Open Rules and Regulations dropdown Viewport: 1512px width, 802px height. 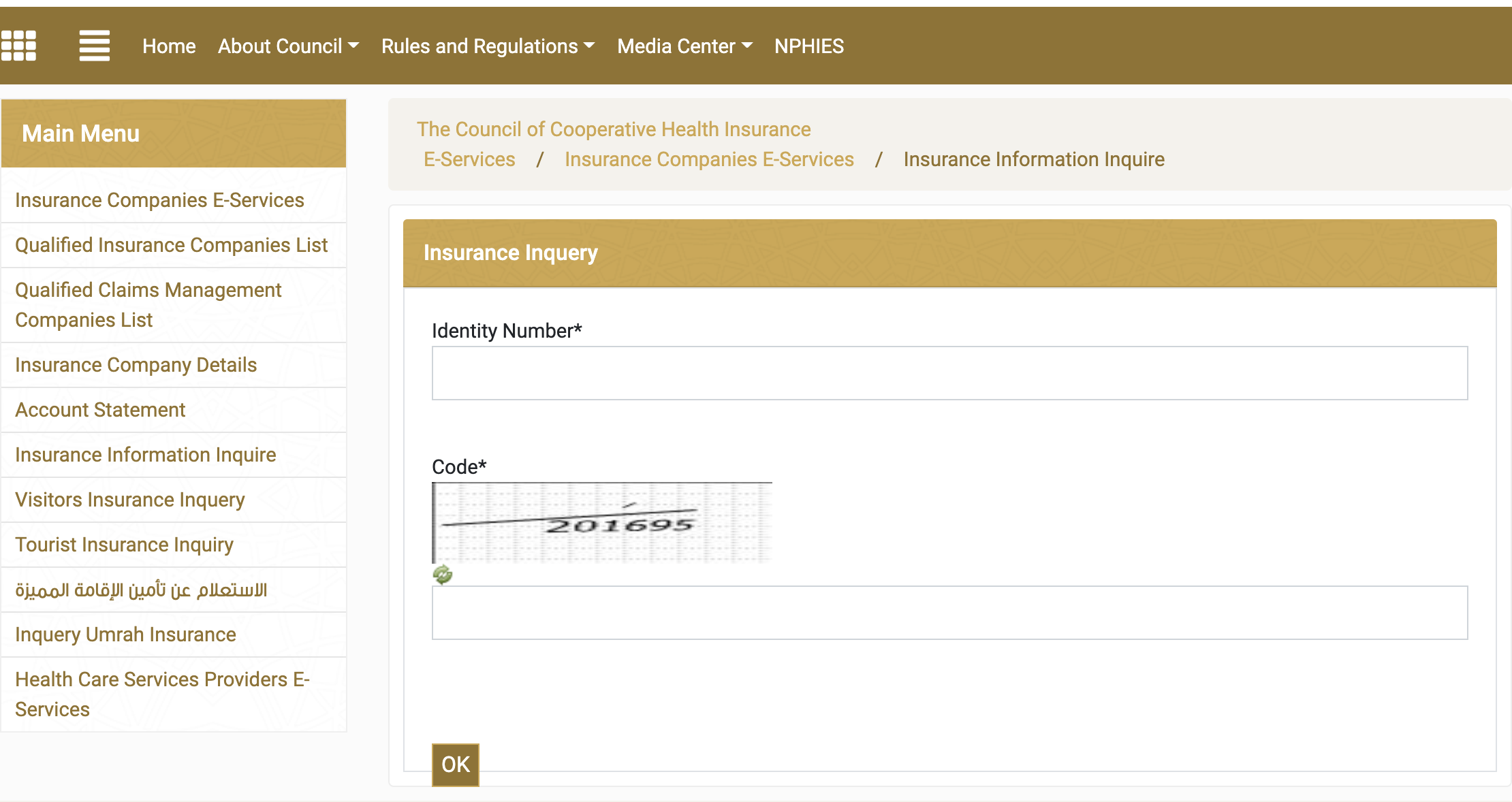tap(488, 46)
